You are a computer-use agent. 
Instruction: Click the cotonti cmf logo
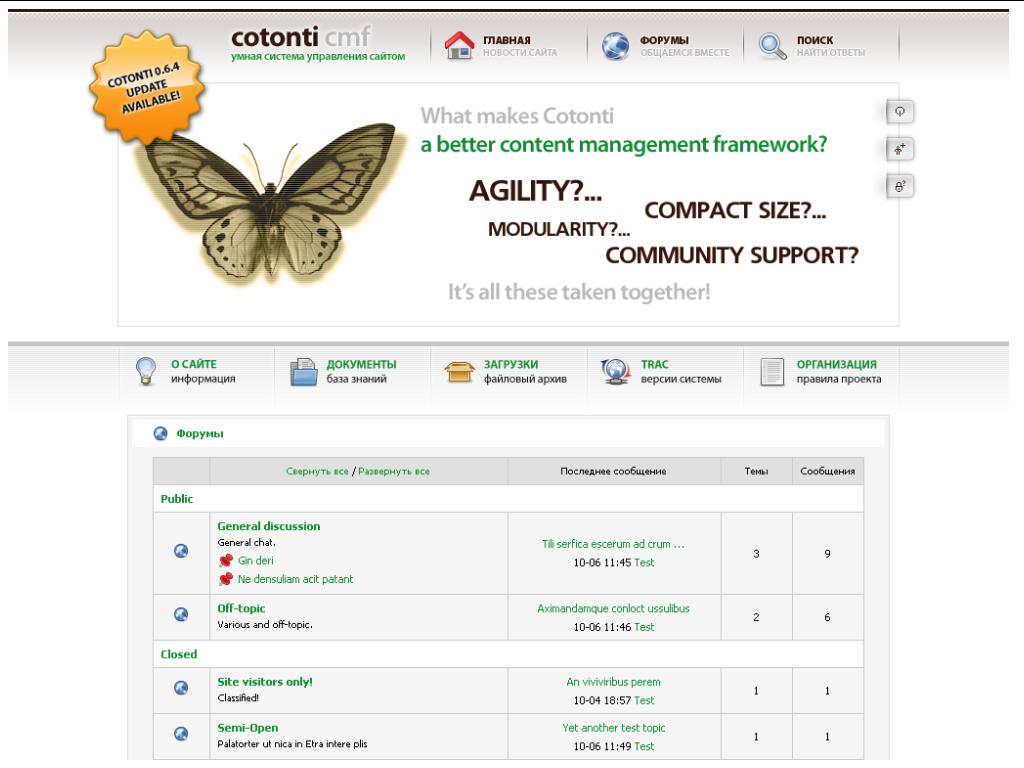pyautogui.click(x=301, y=37)
